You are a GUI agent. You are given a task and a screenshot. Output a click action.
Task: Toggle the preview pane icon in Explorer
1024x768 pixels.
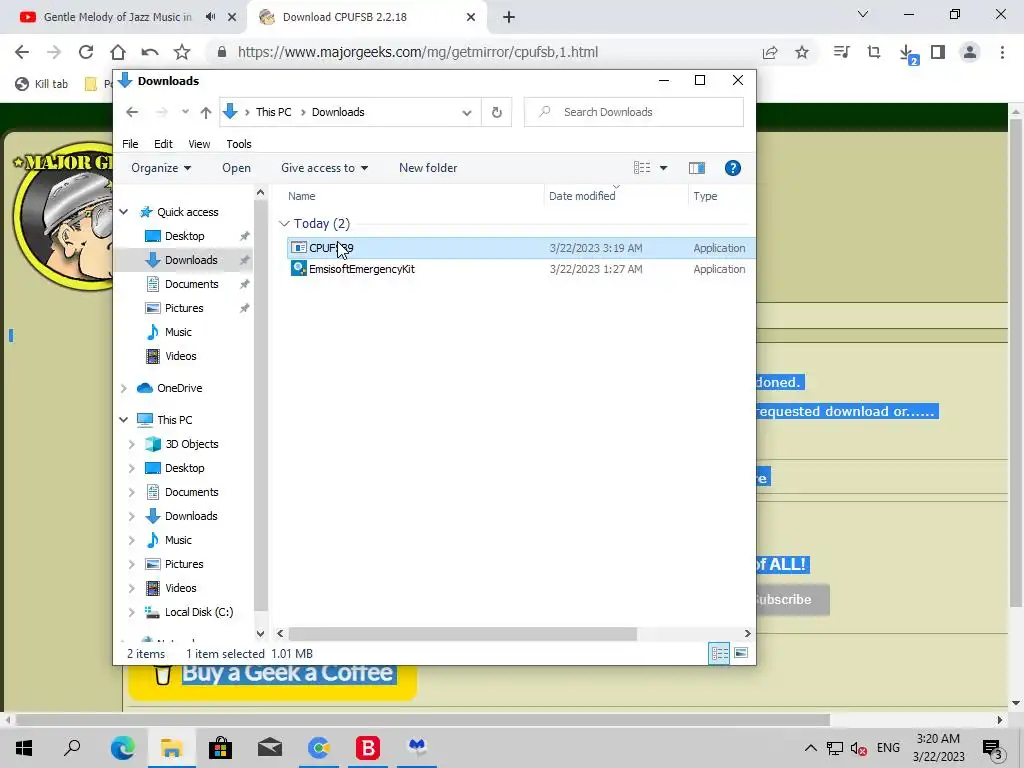(697, 168)
